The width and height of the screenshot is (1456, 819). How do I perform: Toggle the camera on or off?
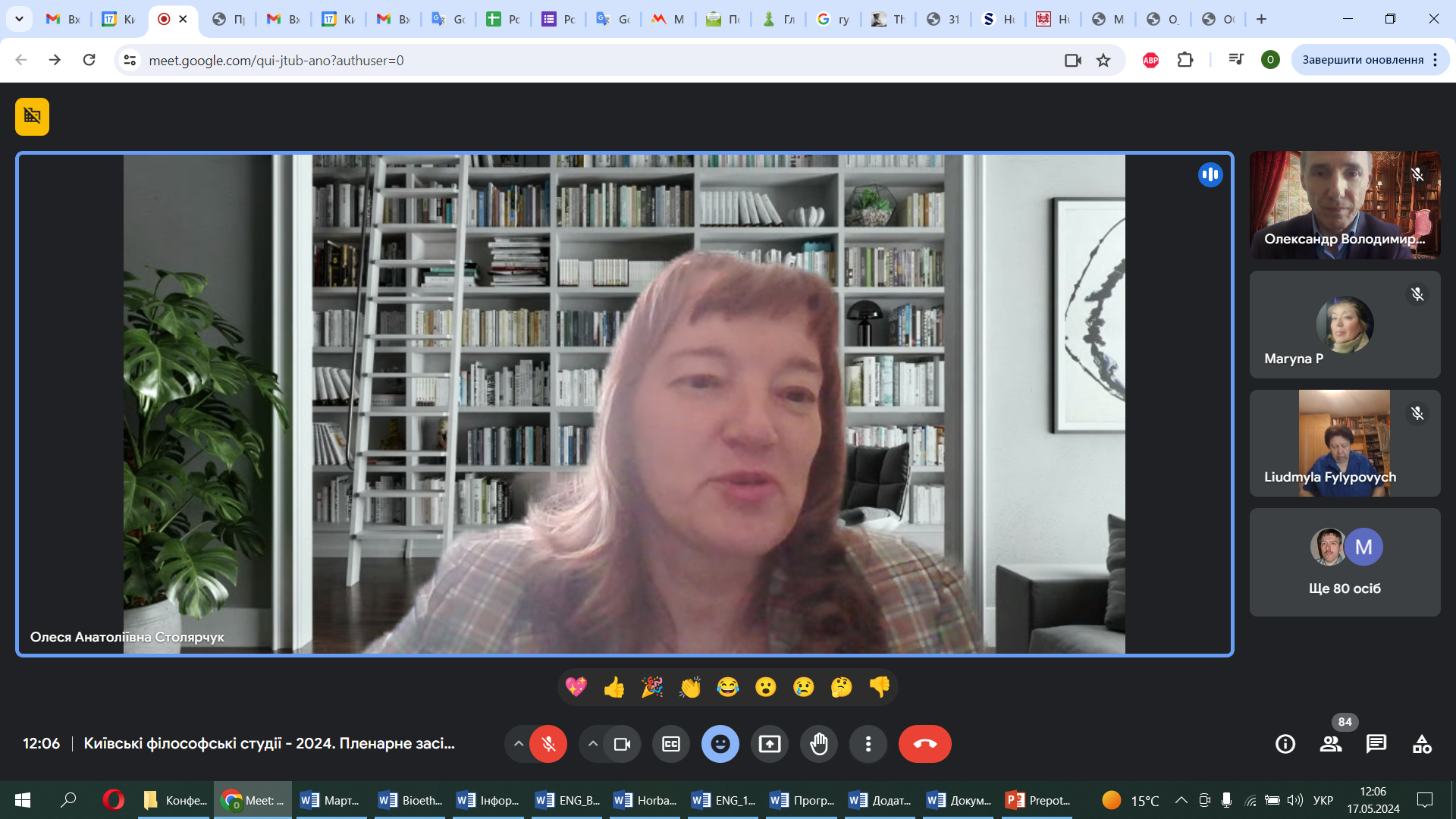(622, 744)
